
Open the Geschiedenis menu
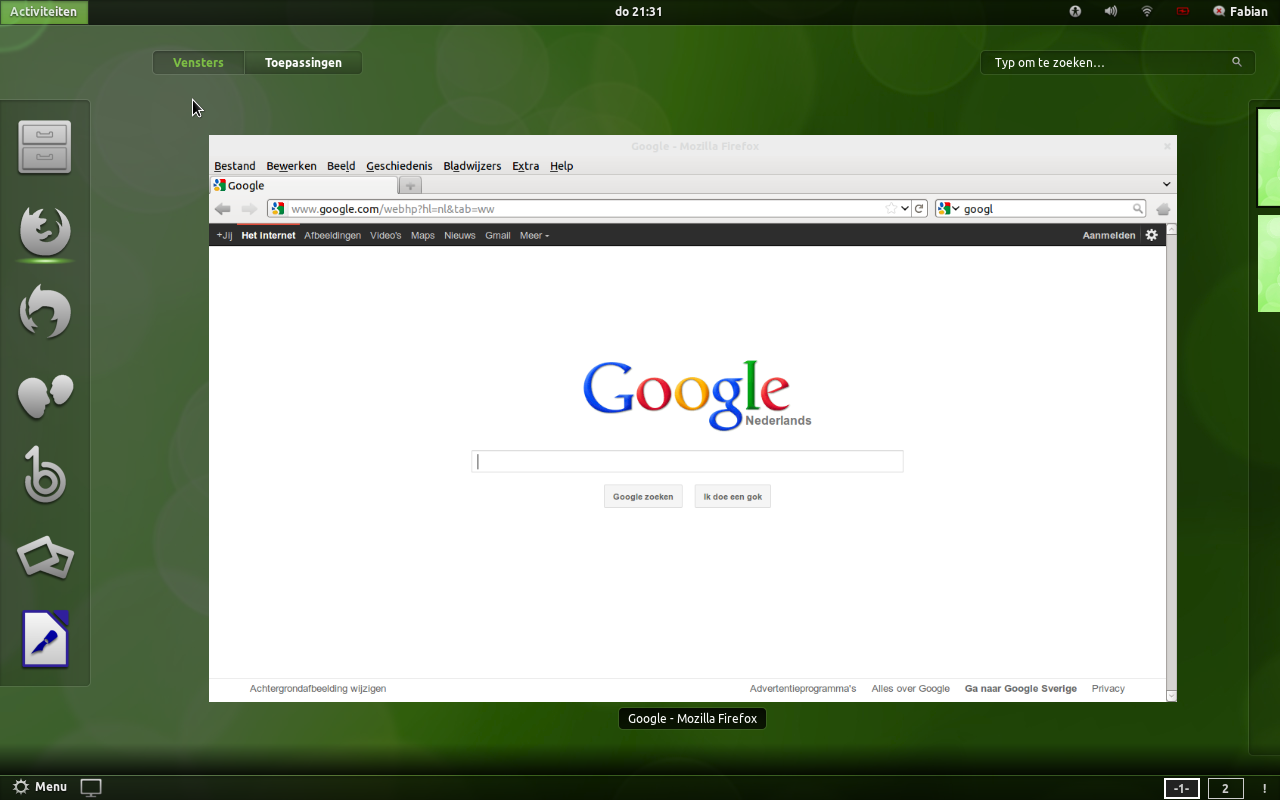tap(399, 166)
